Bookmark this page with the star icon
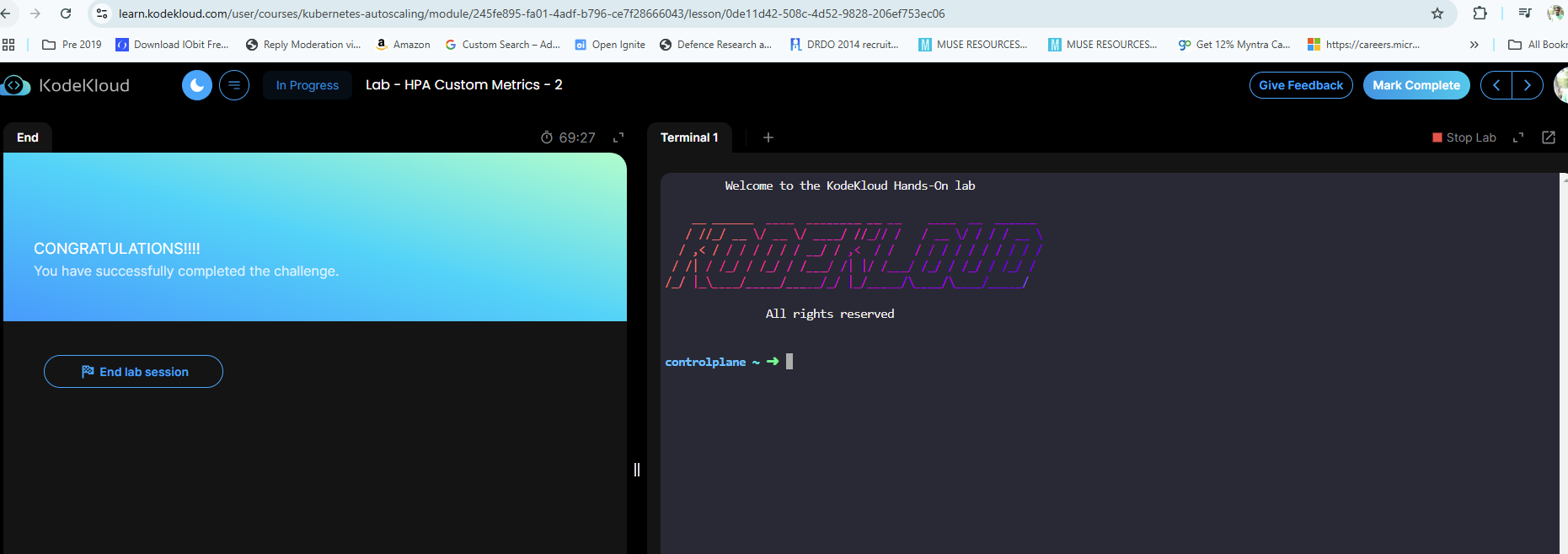The width and height of the screenshot is (1568, 554). pos(1437,13)
